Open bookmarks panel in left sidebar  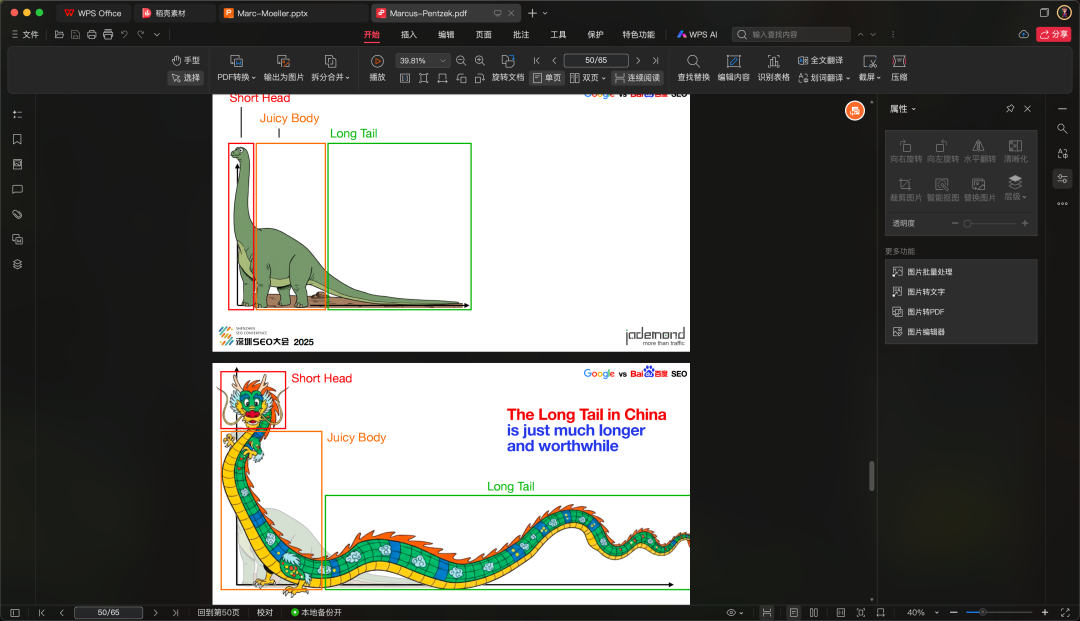pyautogui.click(x=17, y=139)
